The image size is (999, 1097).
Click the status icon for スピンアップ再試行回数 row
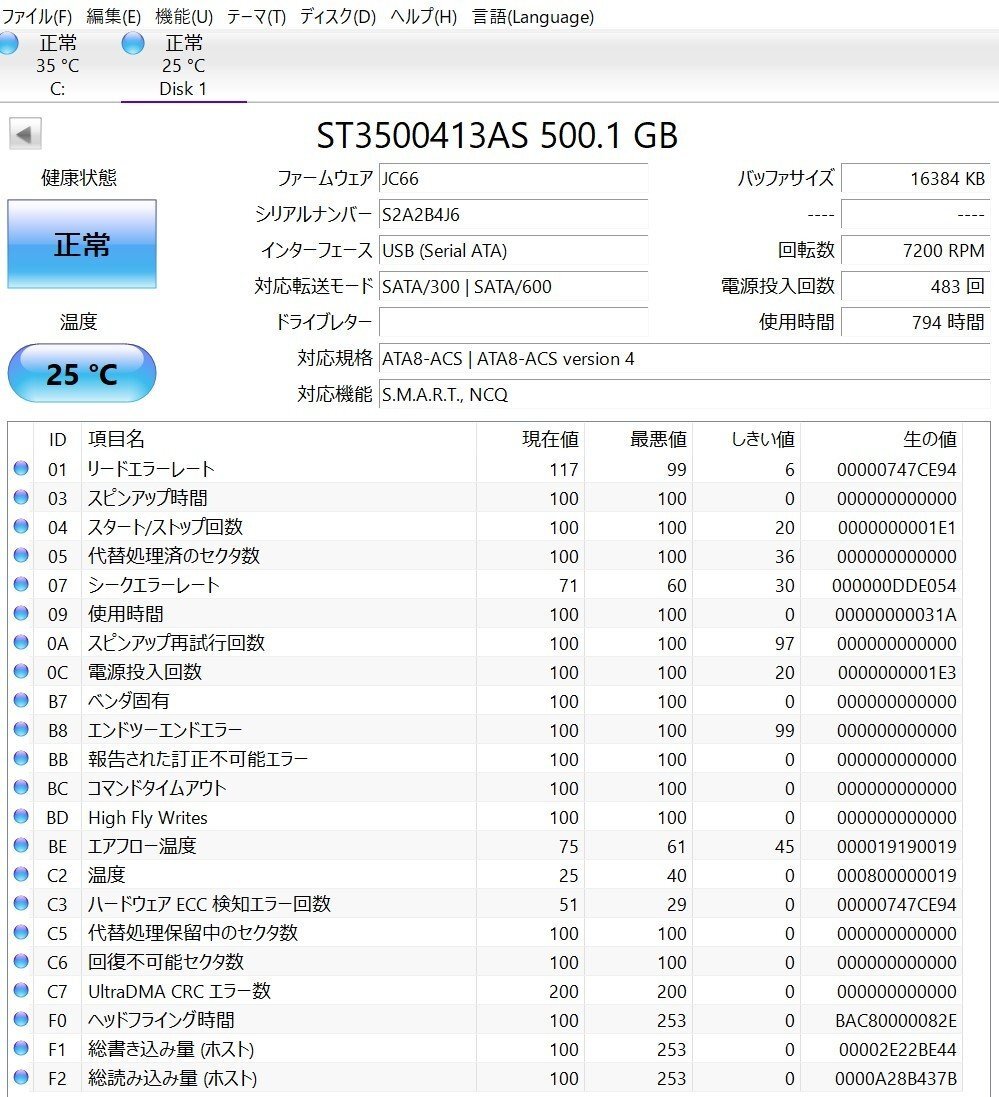[21, 642]
